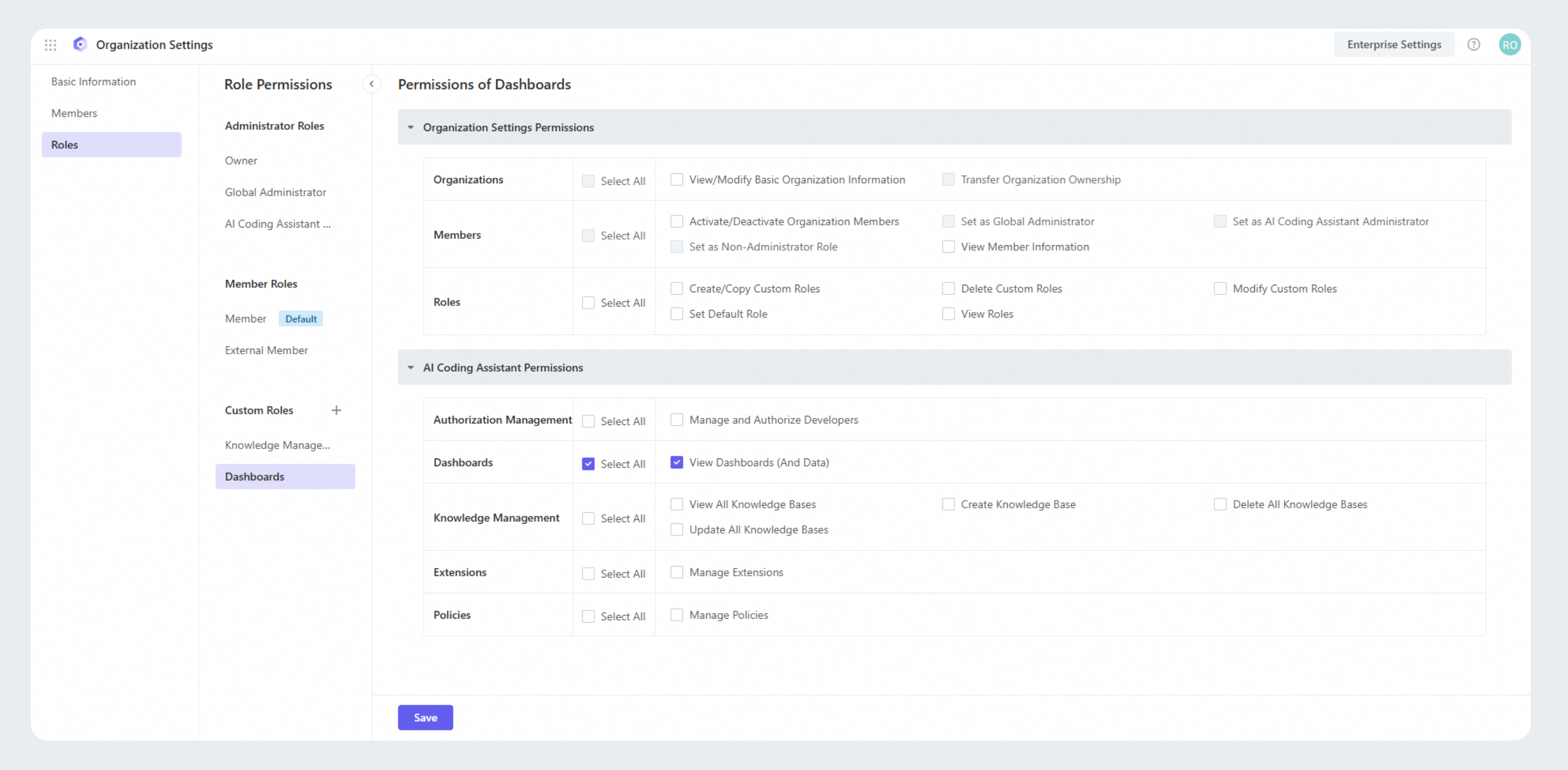Add a custom role with plus icon
1568x770 pixels.
coord(336,410)
